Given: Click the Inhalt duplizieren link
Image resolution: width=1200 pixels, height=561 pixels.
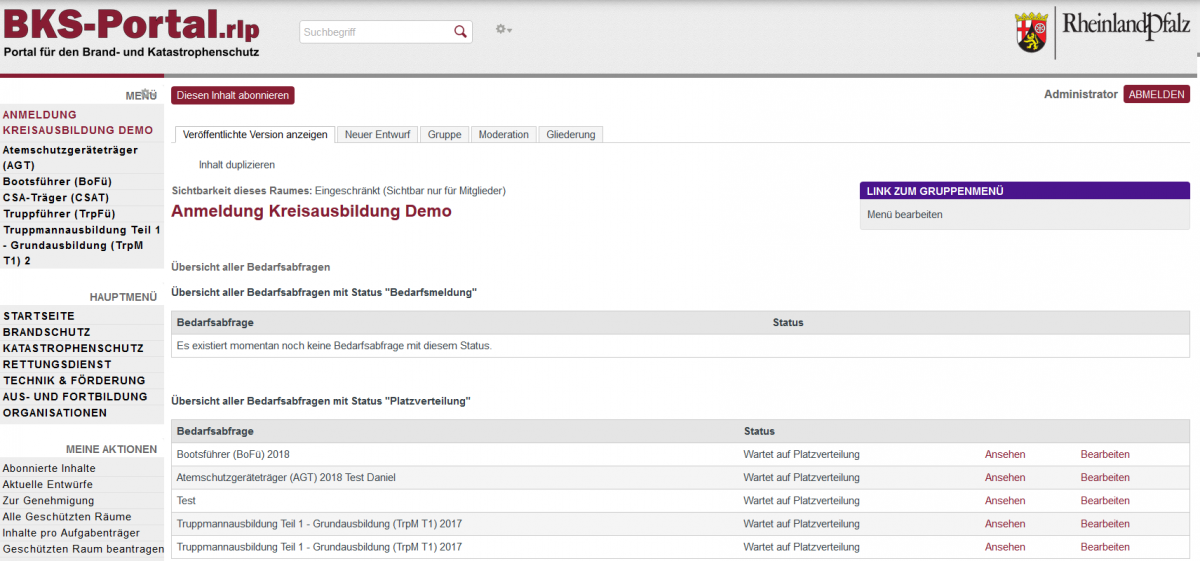Looking at the screenshot, I should coord(236,165).
